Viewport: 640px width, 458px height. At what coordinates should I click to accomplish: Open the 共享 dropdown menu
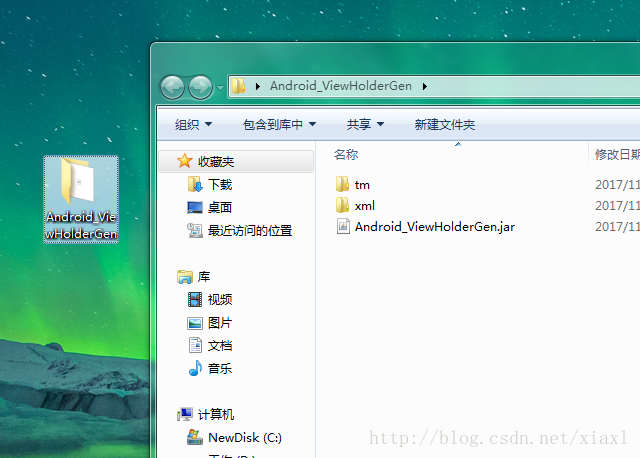(365, 124)
